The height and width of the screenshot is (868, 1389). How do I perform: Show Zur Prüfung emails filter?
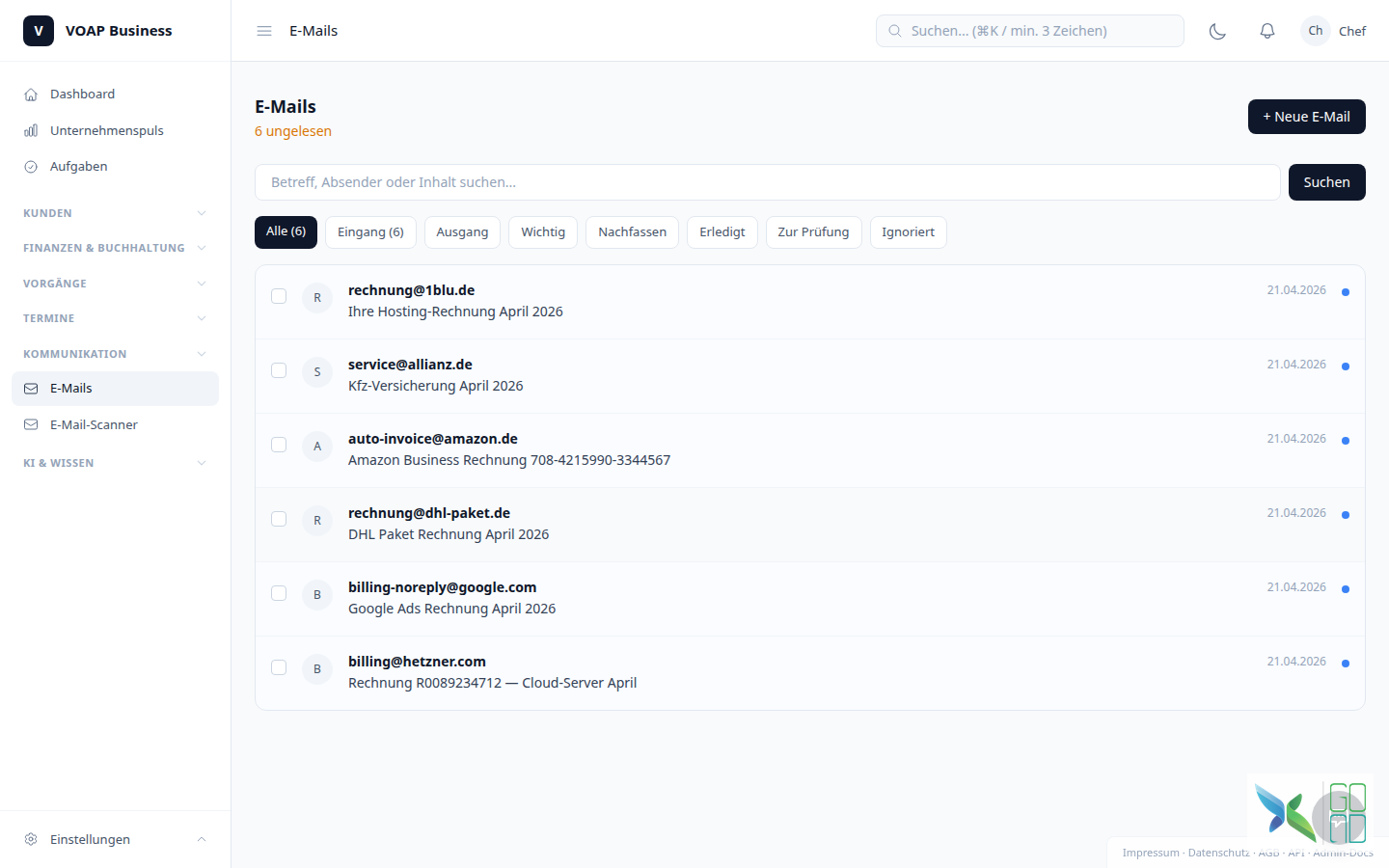click(813, 232)
